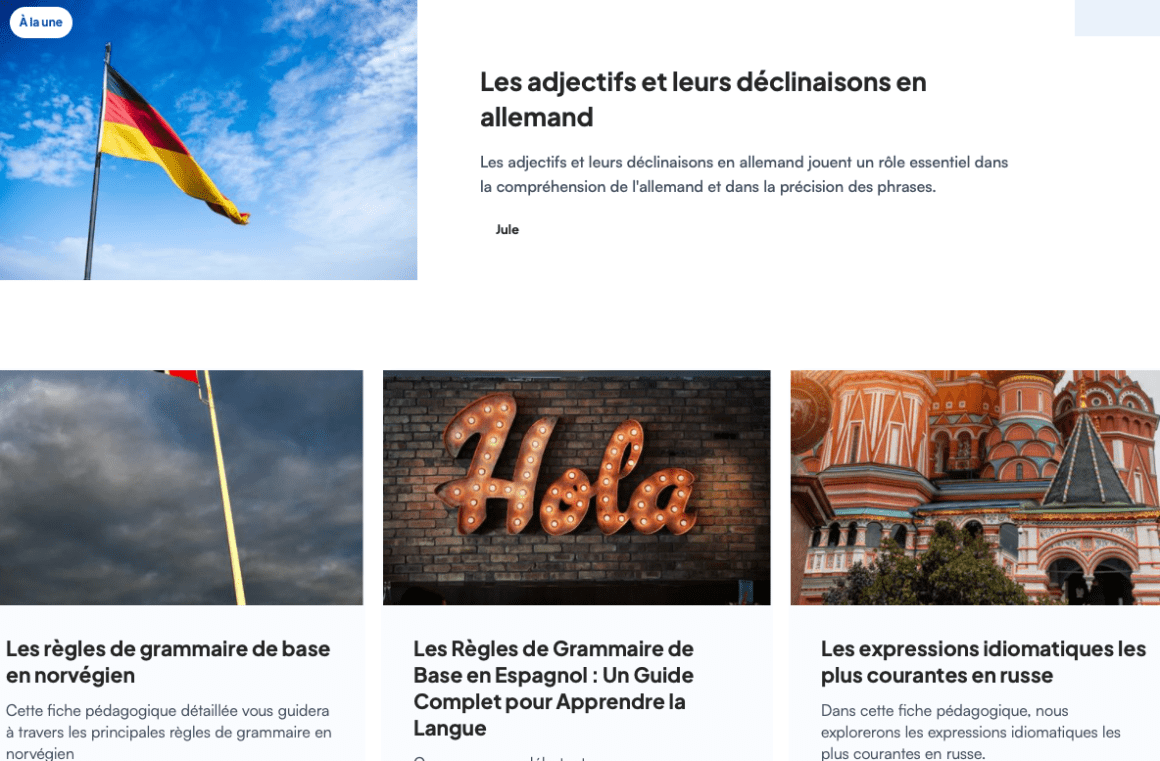Open "Les adjectifs et leurs déclinaisons en allemand" headline
Image resolution: width=1160 pixels, height=761 pixels.
pos(703,99)
